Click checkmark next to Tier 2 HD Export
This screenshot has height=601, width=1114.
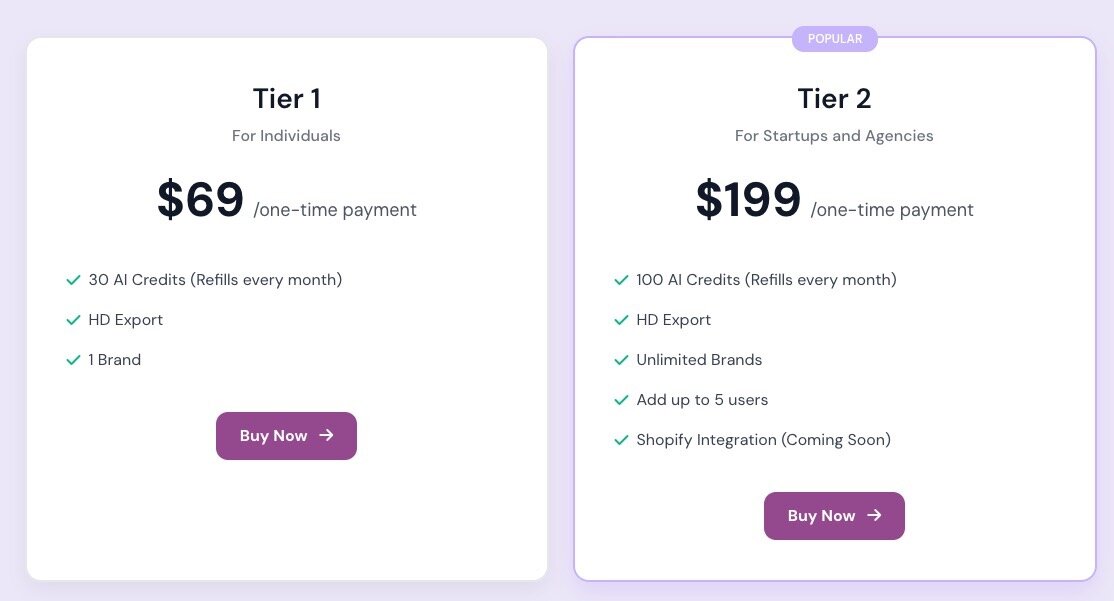(621, 320)
